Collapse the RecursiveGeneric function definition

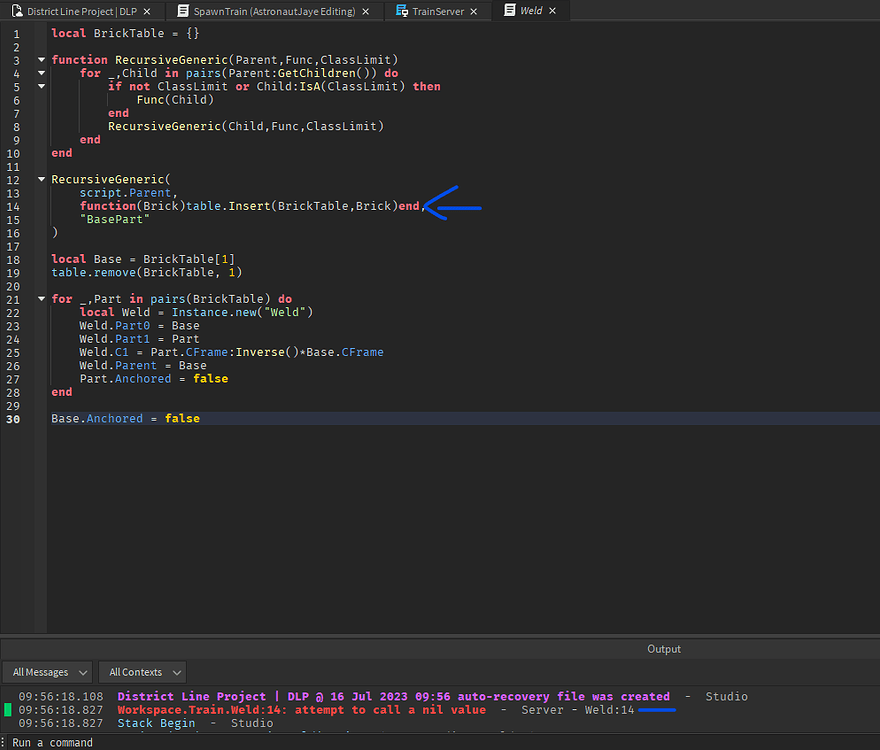click(40, 59)
